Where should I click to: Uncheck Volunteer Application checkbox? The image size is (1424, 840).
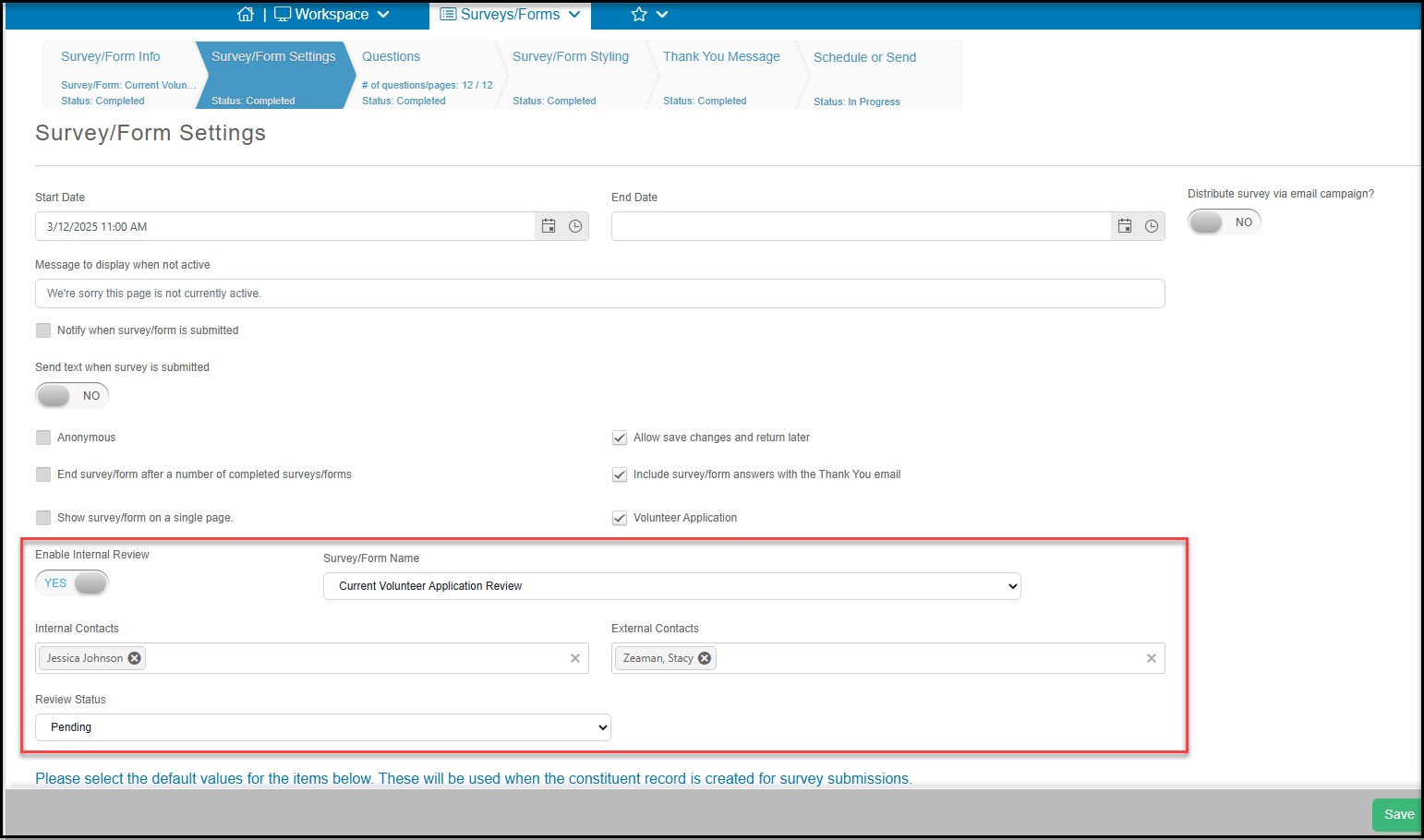pos(620,518)
